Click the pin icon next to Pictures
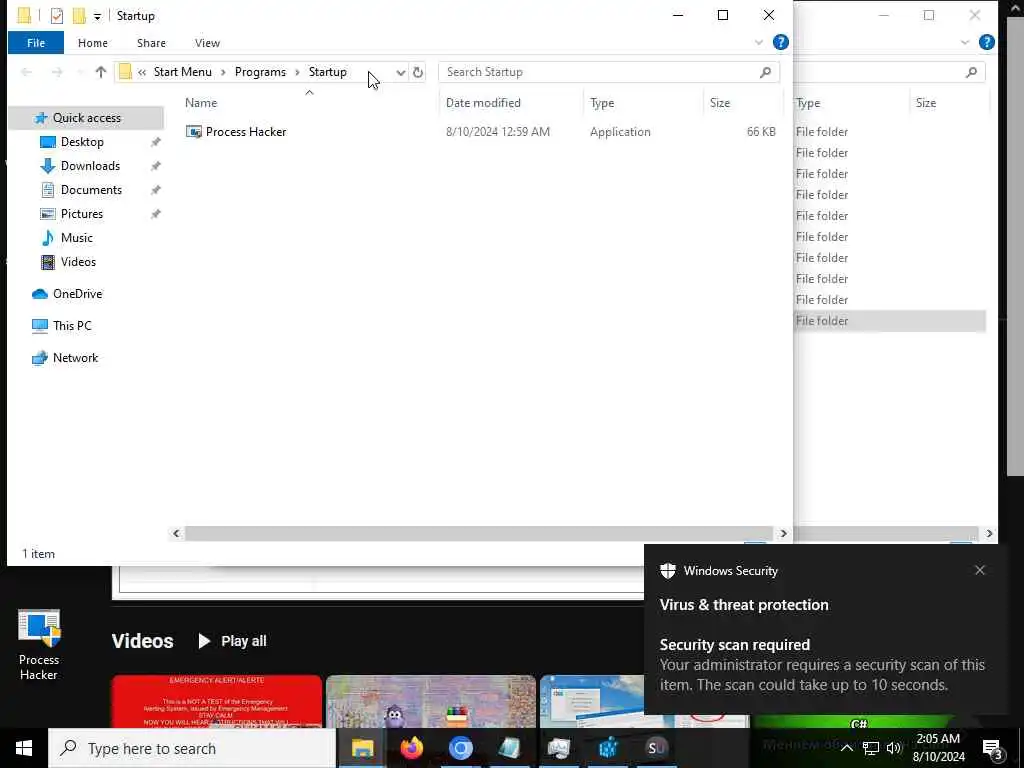The height and width of the screenshot is (768, 1024). pos(155,214)
